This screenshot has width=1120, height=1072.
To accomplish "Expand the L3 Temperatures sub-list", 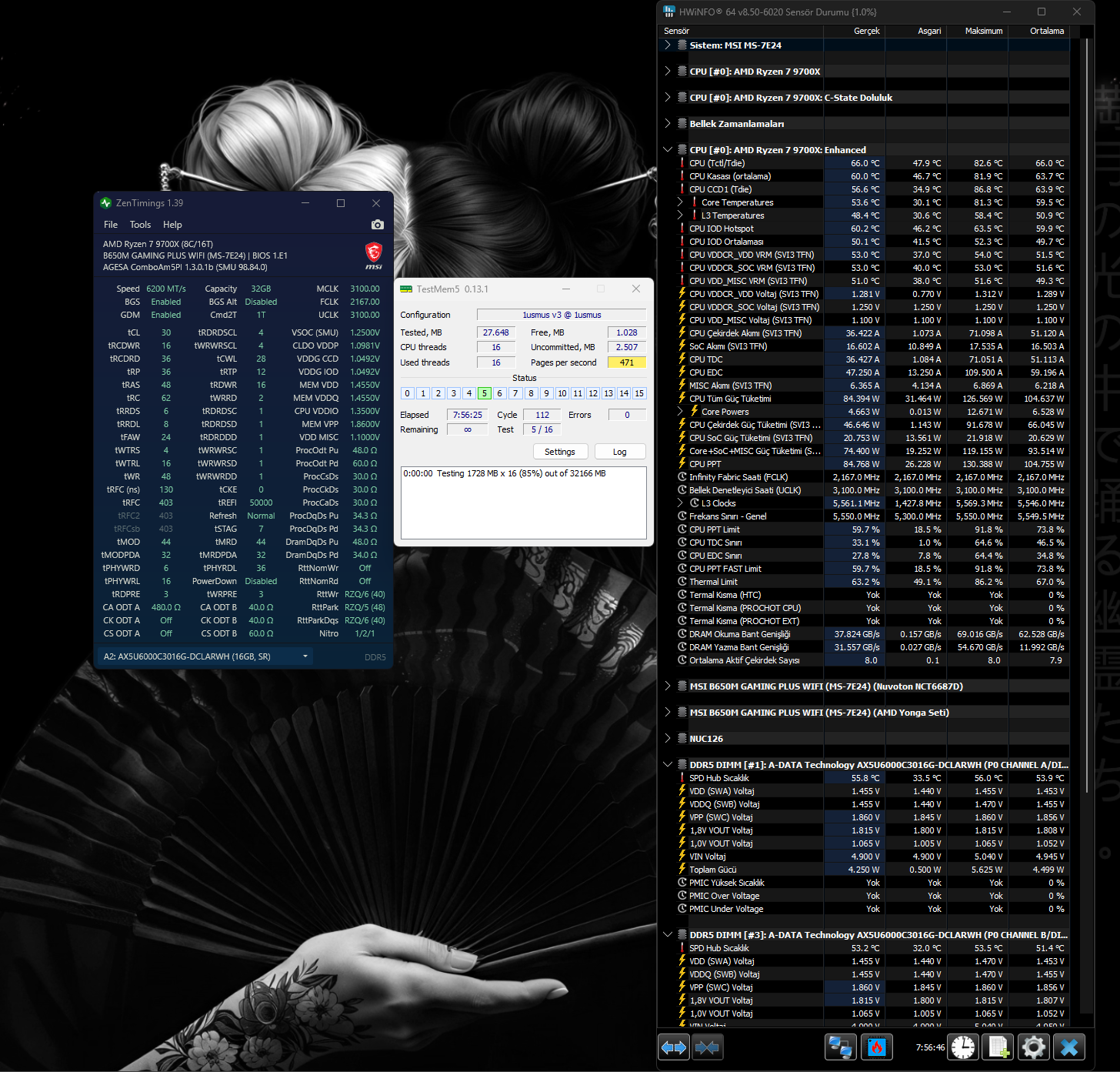I will pos(680,215).
